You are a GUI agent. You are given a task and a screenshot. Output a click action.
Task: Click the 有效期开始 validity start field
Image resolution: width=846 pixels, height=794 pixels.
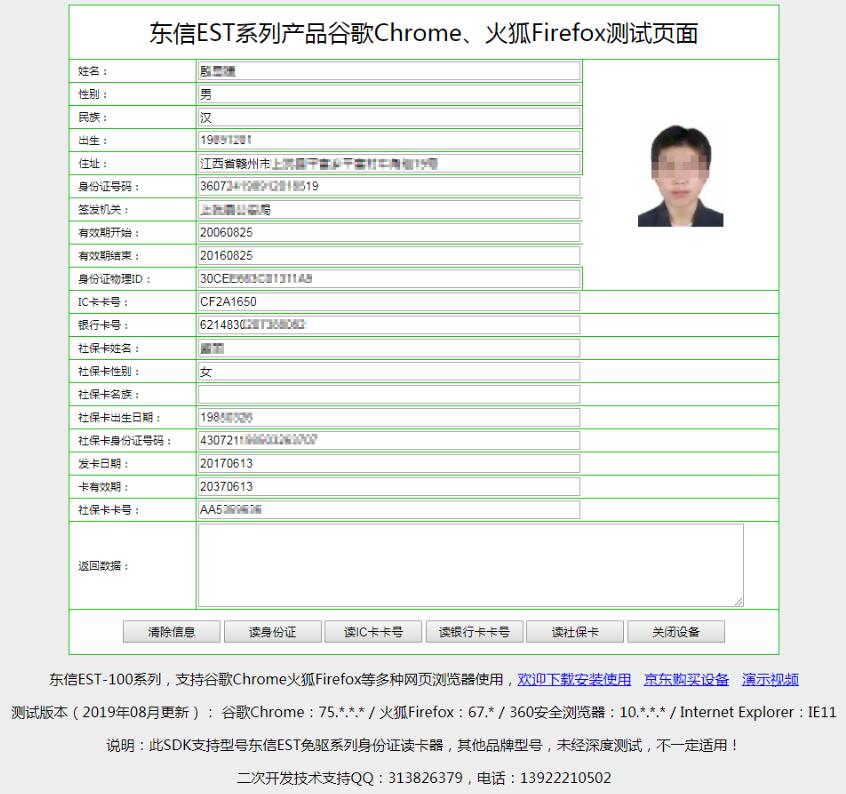click(388, 232)
